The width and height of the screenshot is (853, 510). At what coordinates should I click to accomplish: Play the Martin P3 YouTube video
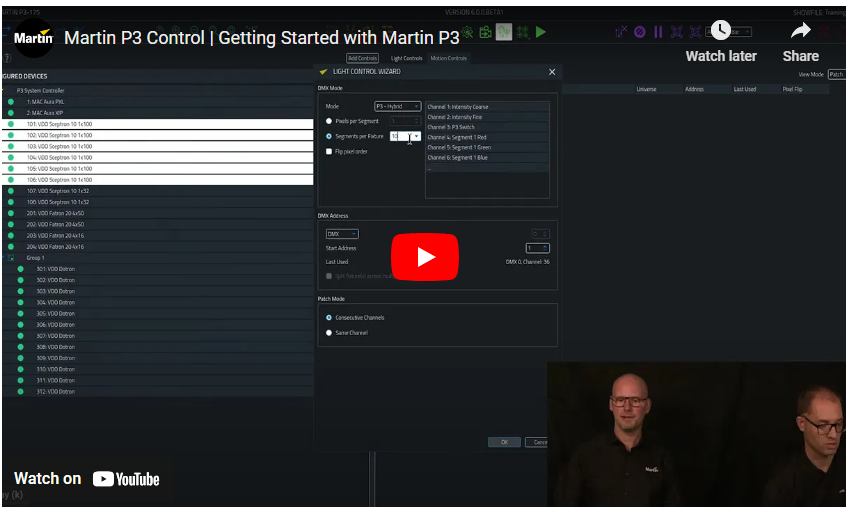pos(425,257)
